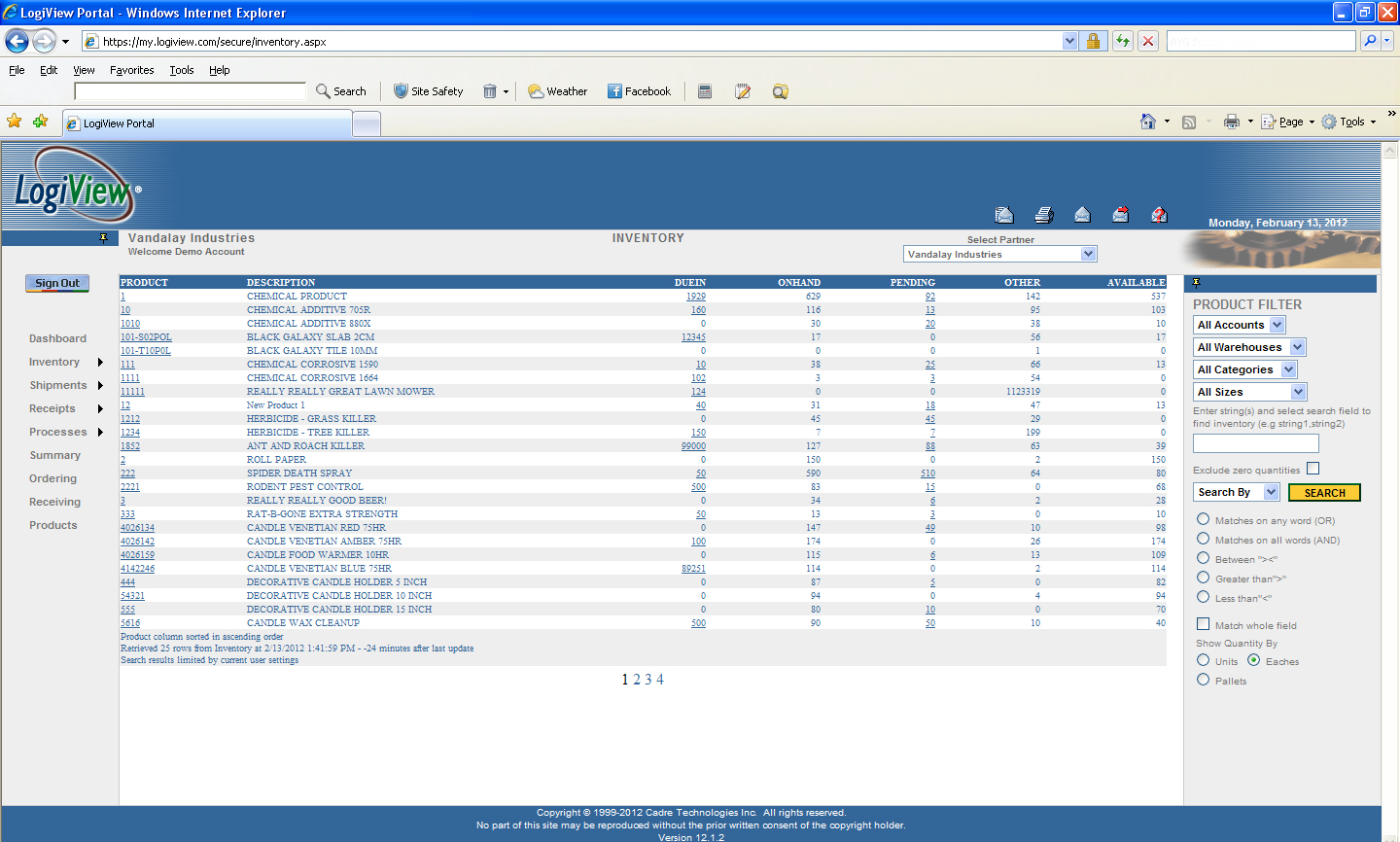
Task: Click the yellow SEARCH button
Action: [1324, 493]
